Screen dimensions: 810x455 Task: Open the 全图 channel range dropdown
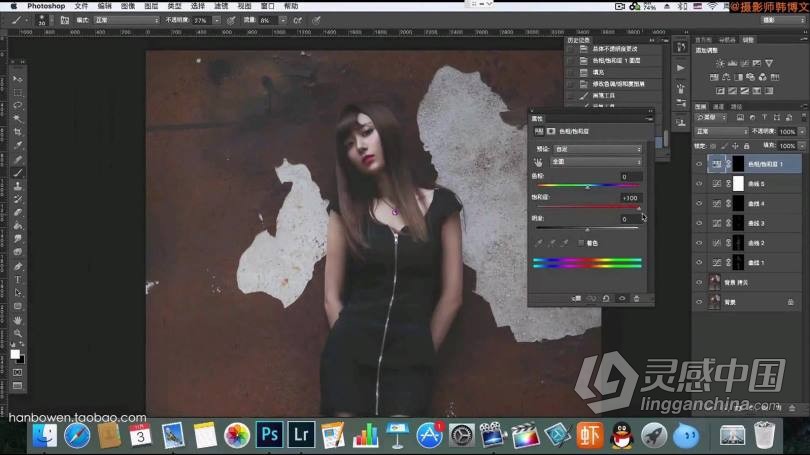click(596, 162)
